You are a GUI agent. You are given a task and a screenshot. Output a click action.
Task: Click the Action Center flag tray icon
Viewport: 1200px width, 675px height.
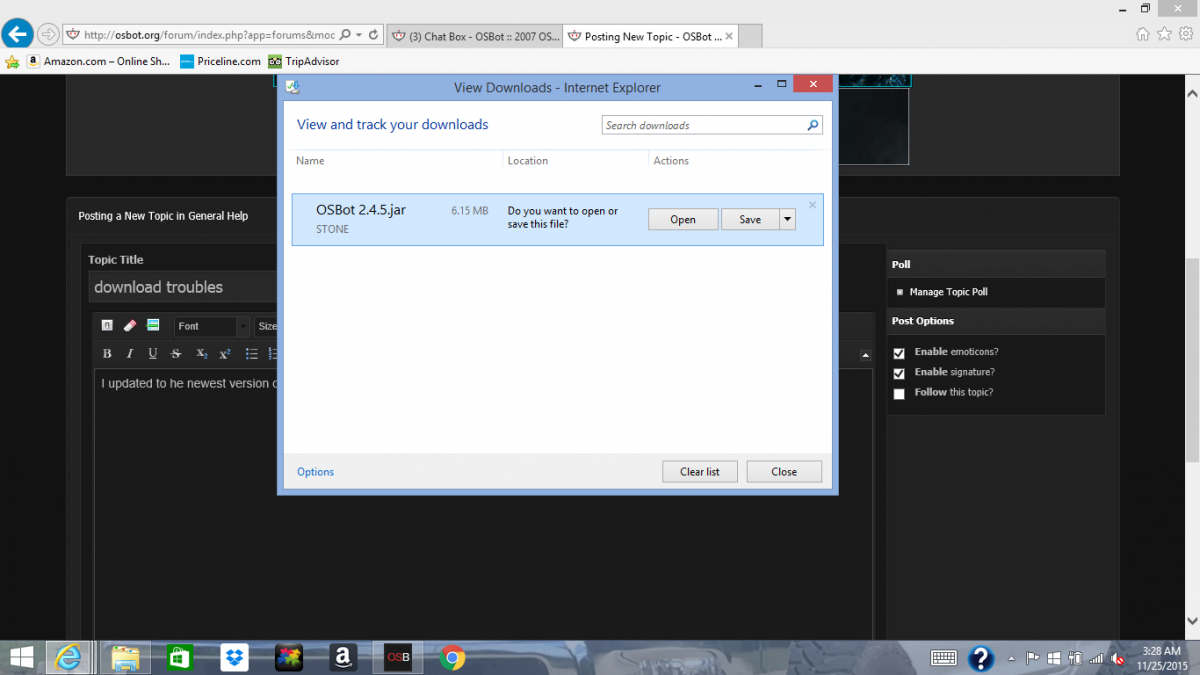[x=1033, y=658]
